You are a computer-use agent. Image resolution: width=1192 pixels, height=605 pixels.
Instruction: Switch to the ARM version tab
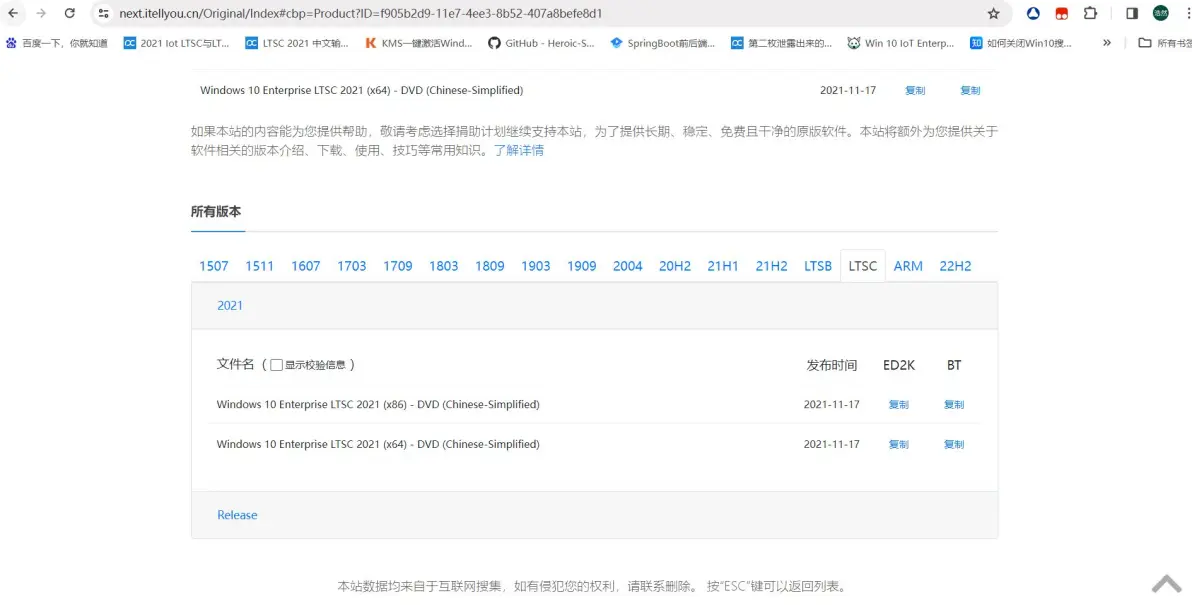coord(908,266)
